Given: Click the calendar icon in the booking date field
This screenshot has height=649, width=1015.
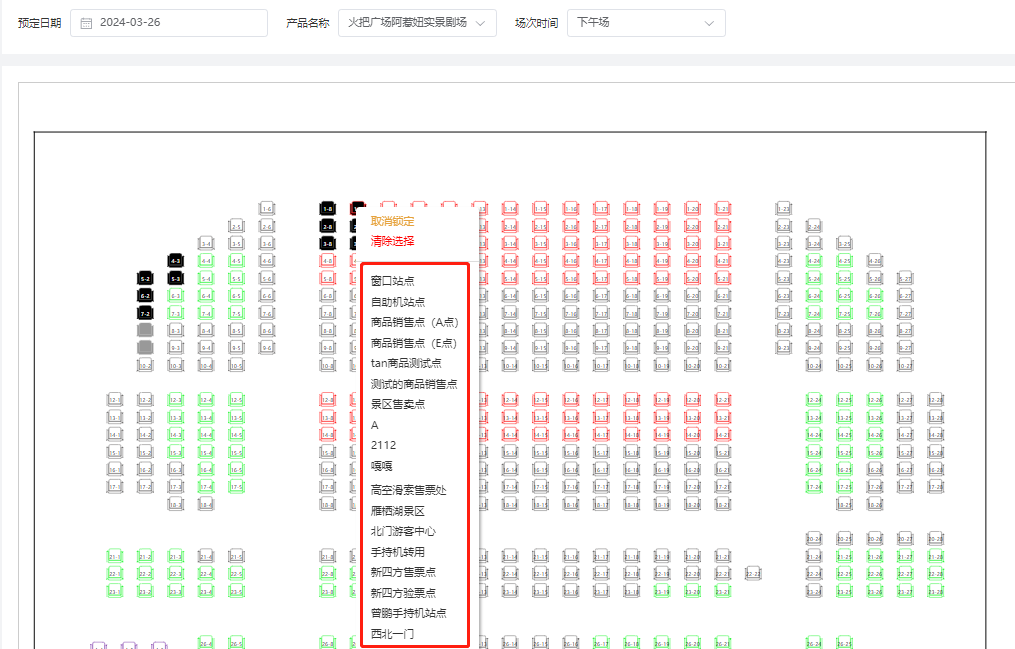Looking at the screenshot, I should click(x=86, y=23).
